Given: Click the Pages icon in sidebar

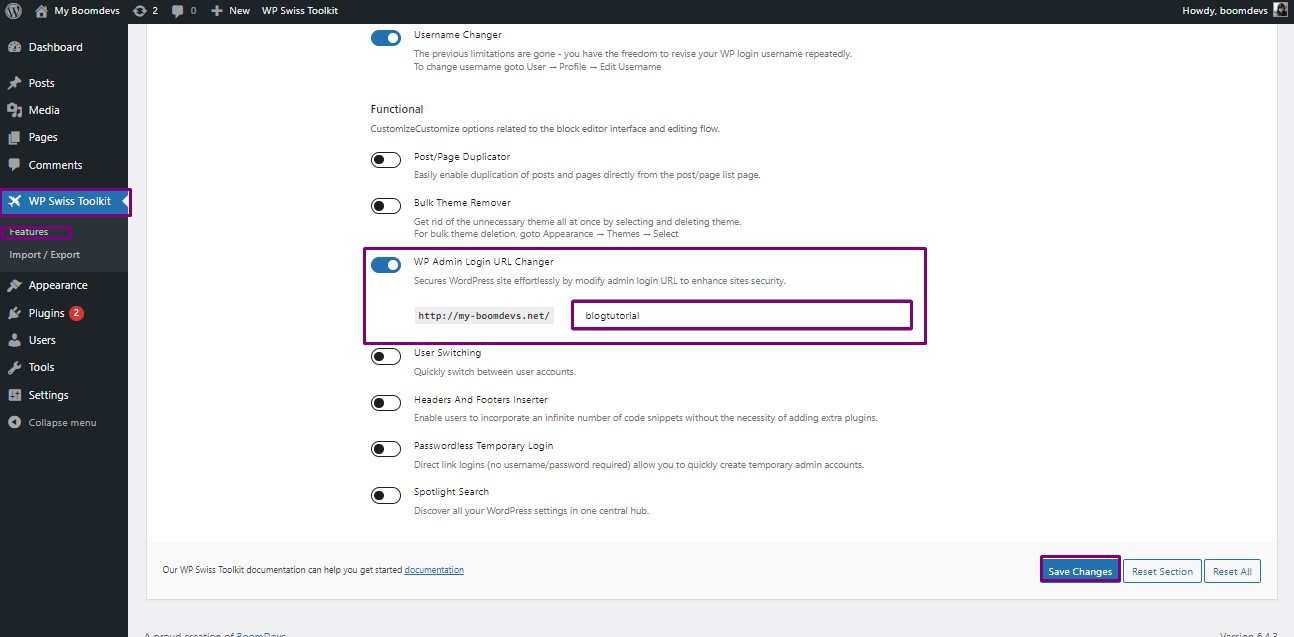Looking at the screenshot, I should click(x=14, y=137).
